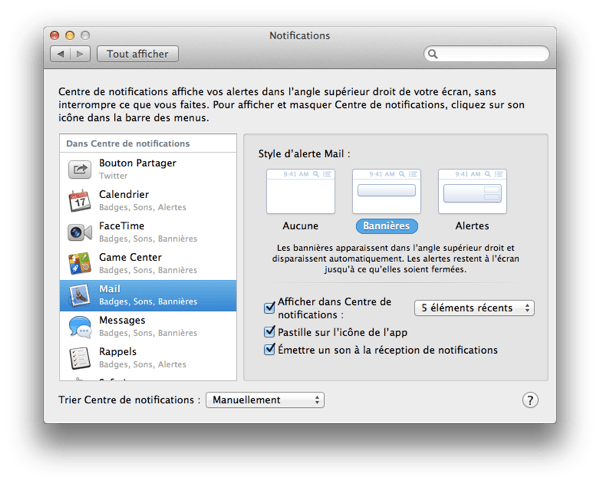
Task: Choose the Game Center icon
Action: [80, 264]
